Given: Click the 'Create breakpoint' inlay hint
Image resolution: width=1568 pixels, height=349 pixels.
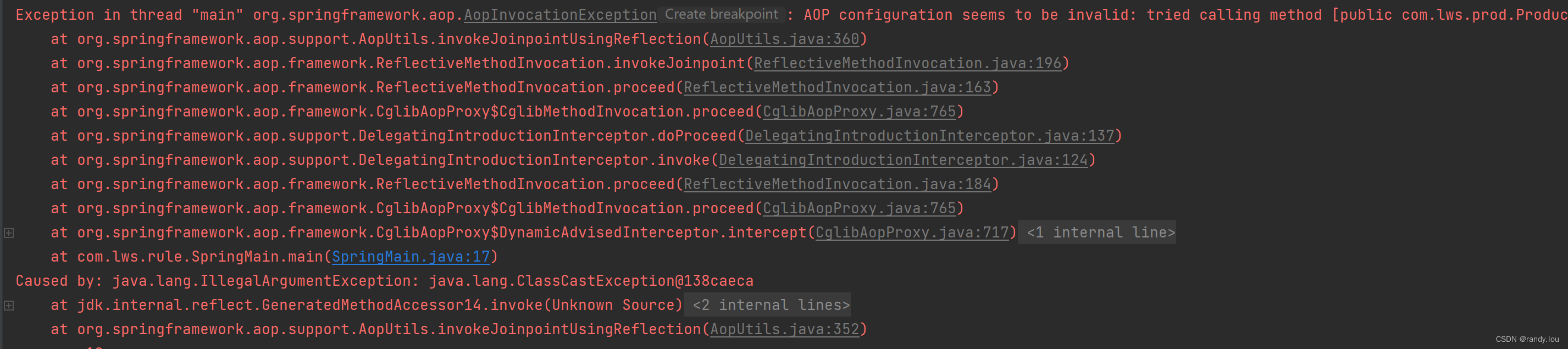Looking at the screenshot, I should coord(721,14).
